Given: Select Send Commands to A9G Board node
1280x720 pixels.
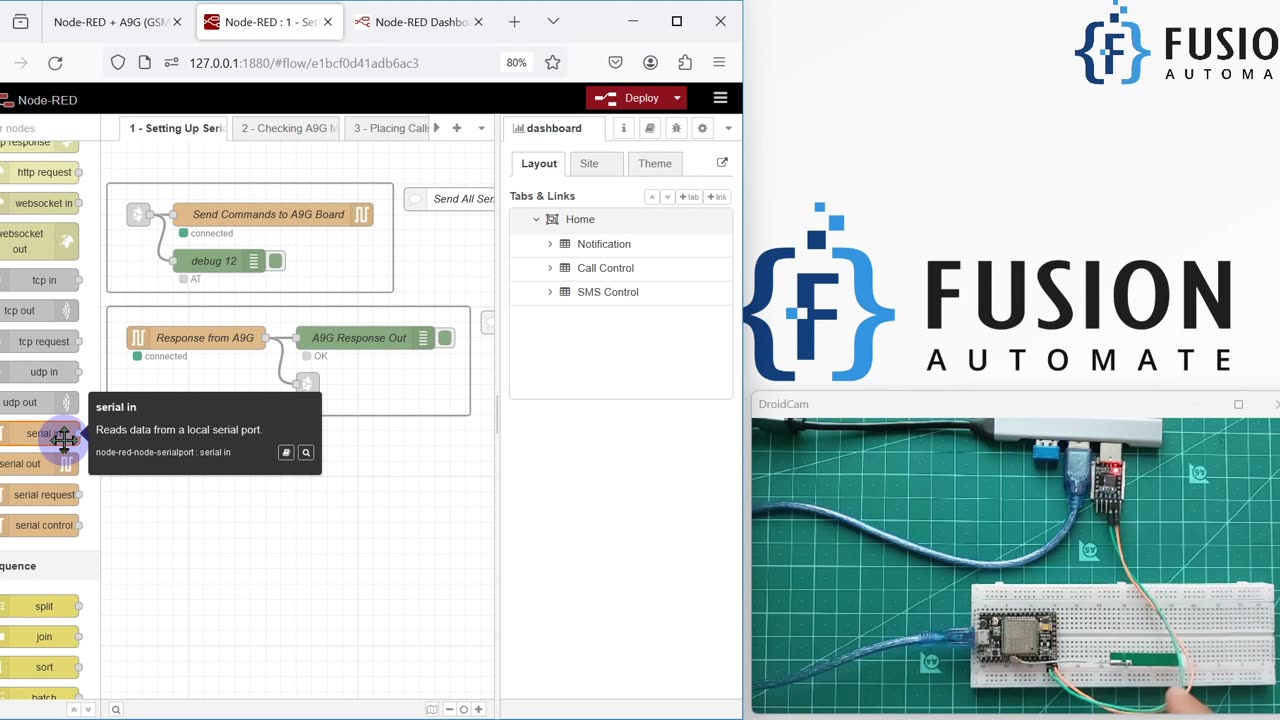Looking at the screenshot, I should point(273,214).
